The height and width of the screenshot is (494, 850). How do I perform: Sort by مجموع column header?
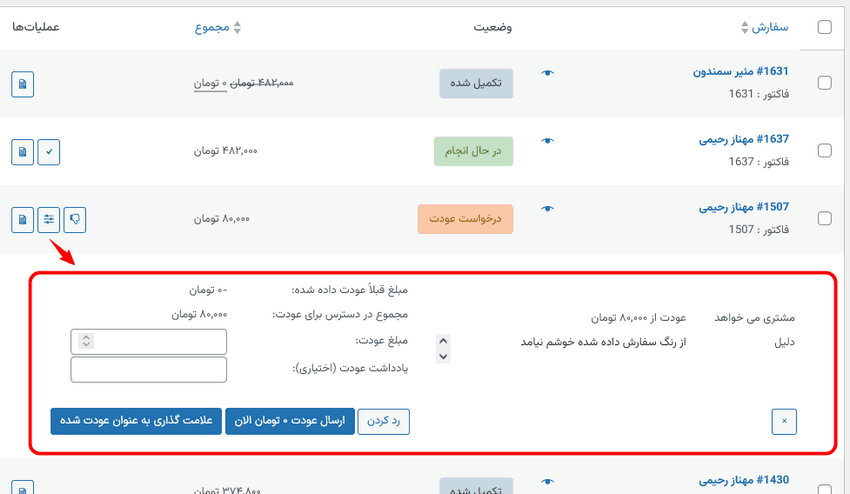point(217,27)
